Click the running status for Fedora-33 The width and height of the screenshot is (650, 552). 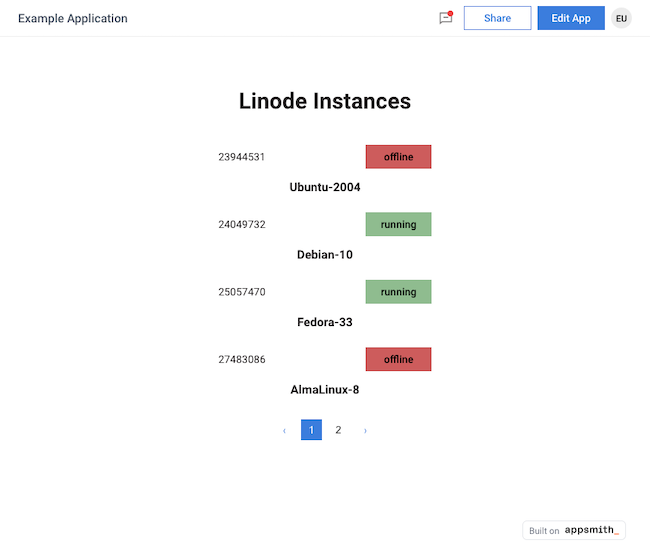pyautogui.click(x=398, y=292)
